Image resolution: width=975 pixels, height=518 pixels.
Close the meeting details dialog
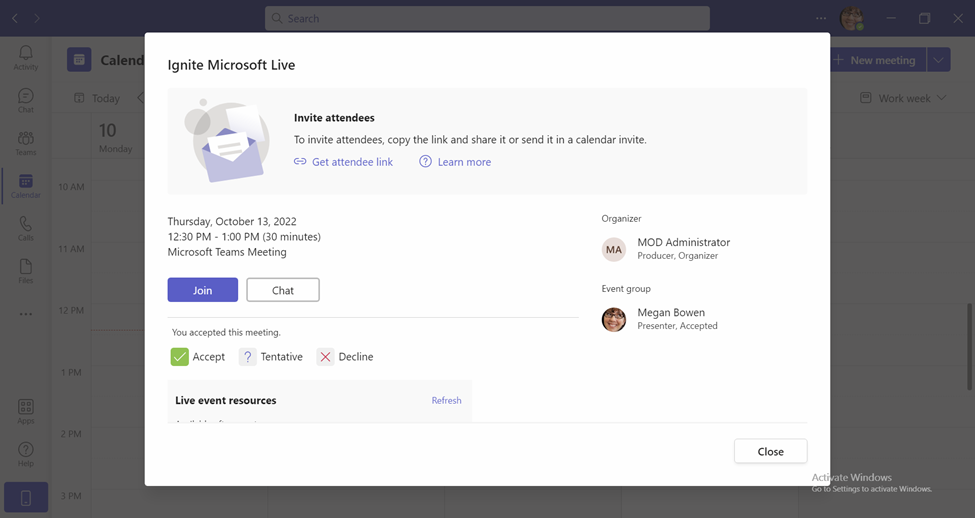pos(770,451)
